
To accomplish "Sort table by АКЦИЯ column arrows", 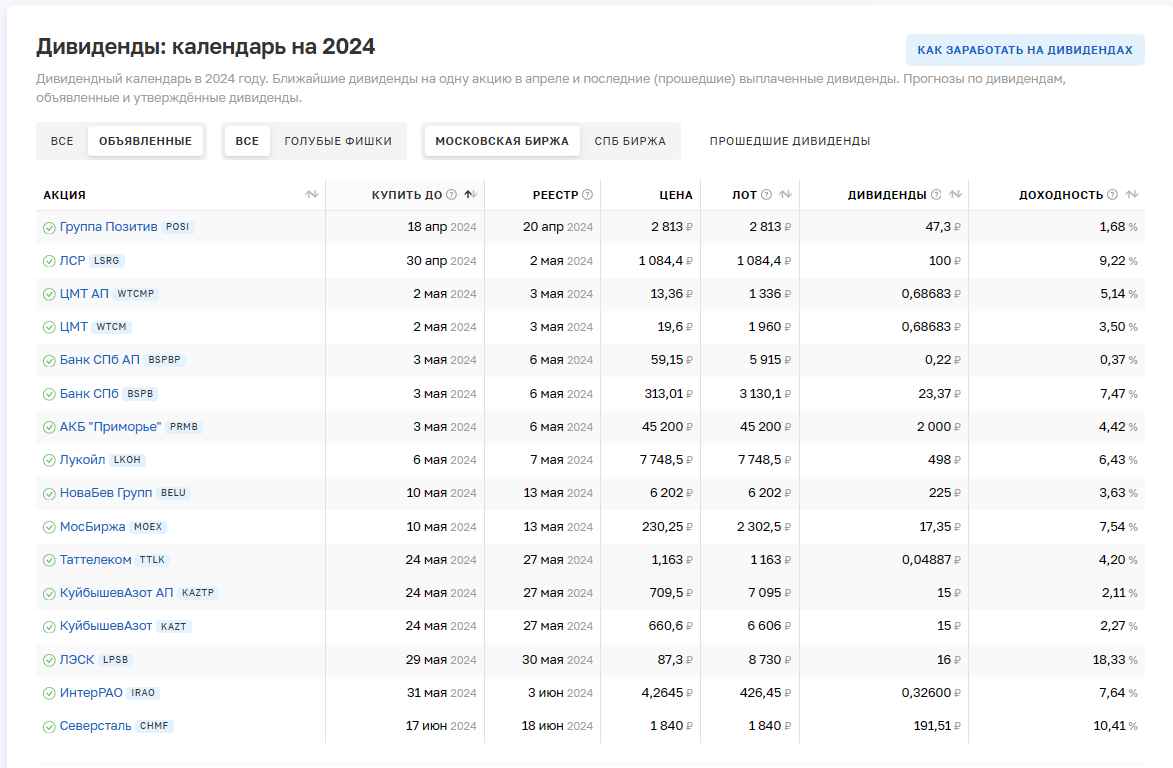I will [312, 194].
